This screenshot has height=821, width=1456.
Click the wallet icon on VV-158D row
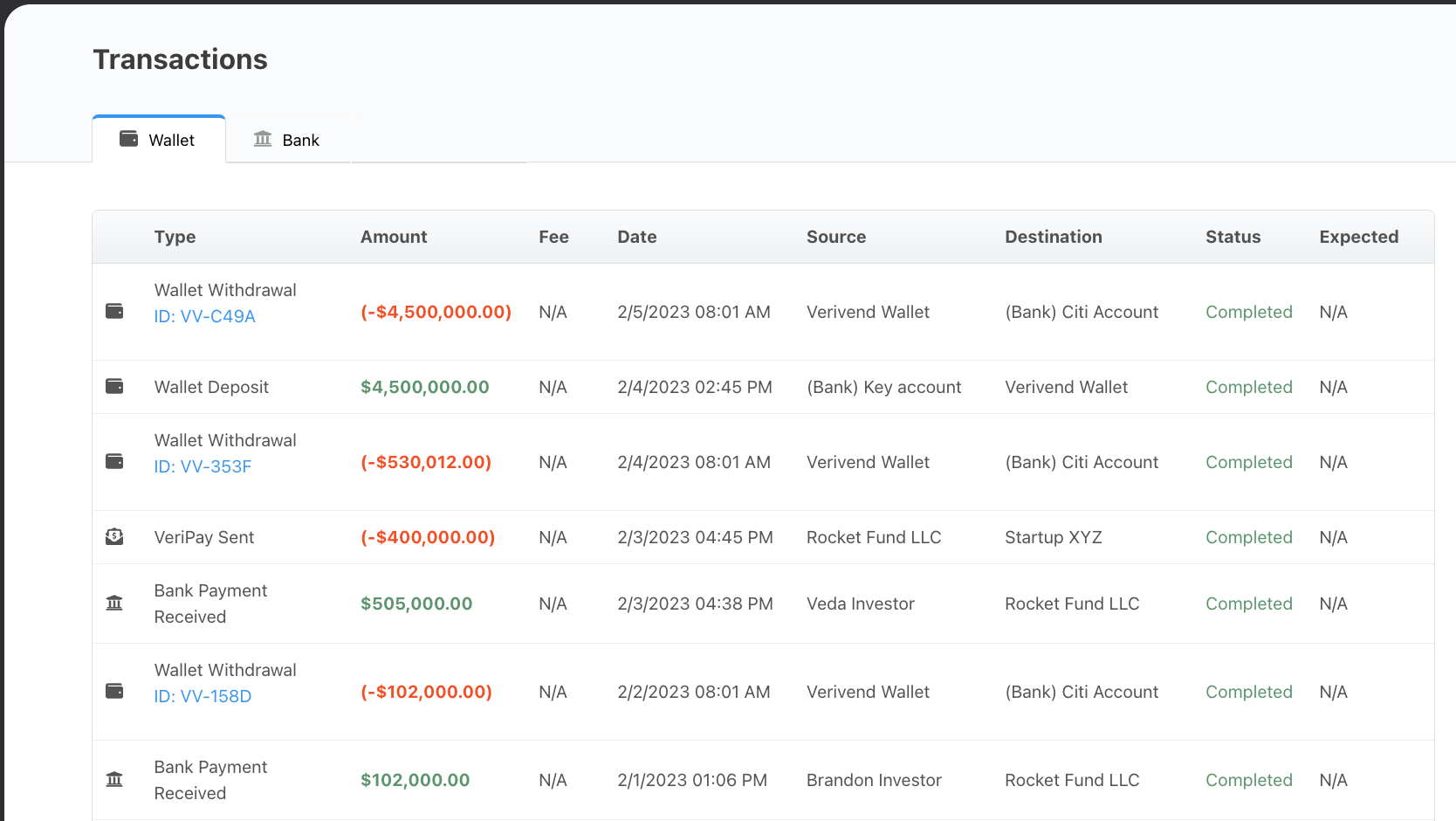click(x=114, y=691)
